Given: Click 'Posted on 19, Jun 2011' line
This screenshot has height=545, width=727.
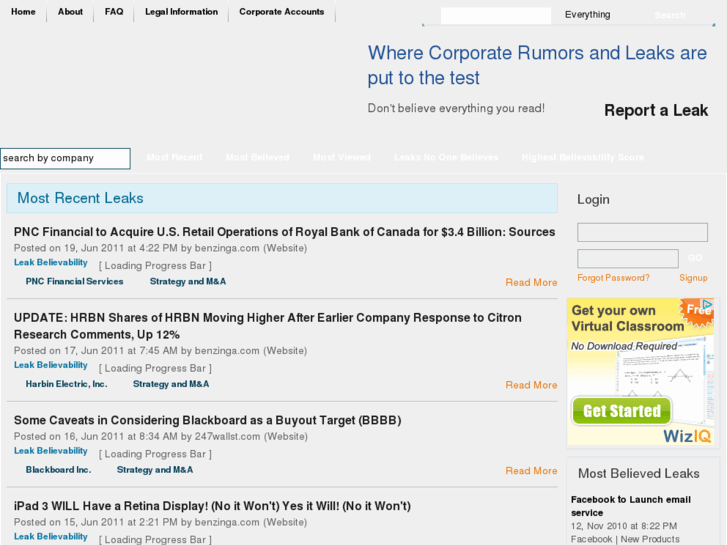Looking at the screenshot, I should click(x=160, y=248).
